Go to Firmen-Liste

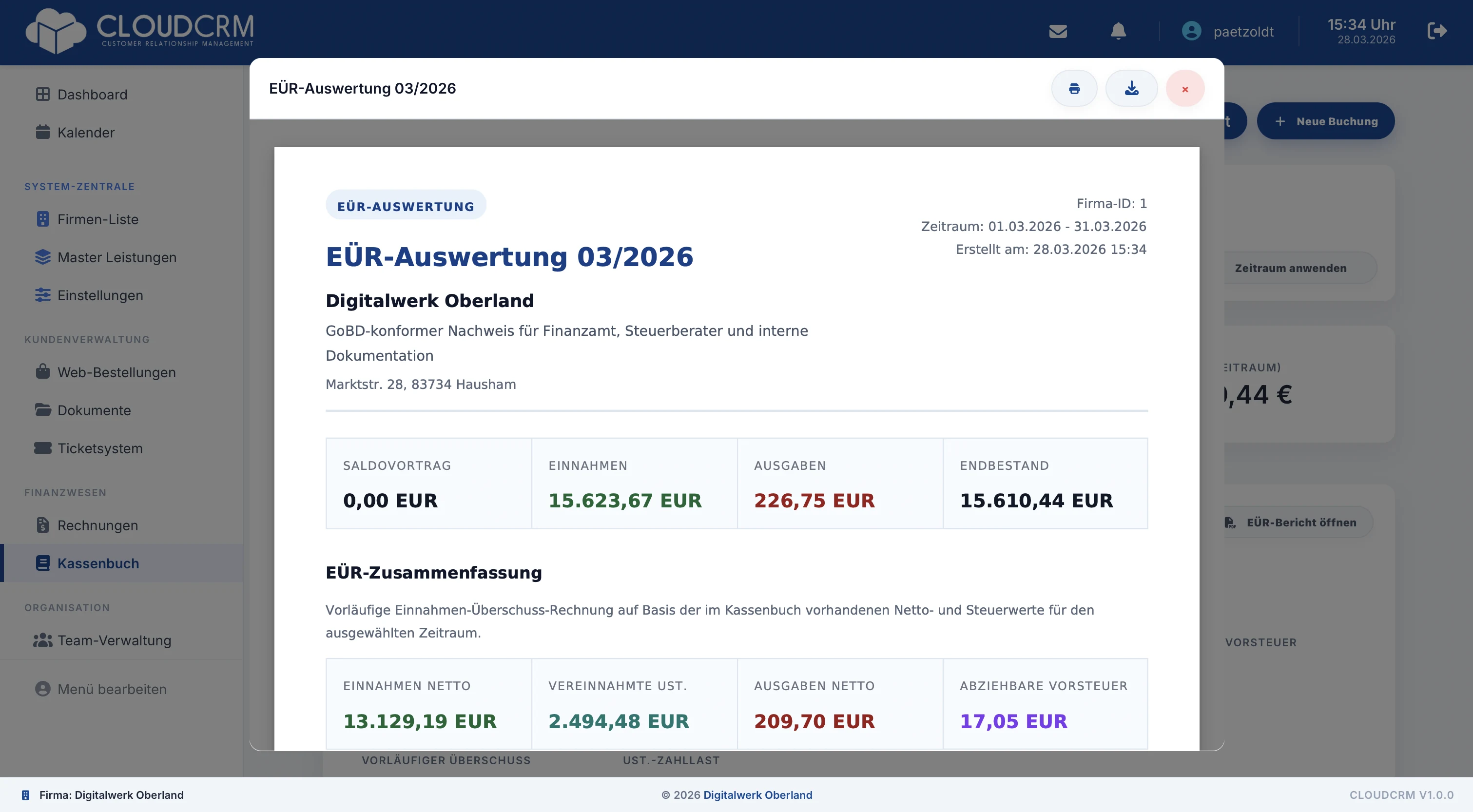pyautogui.click(x=121, y=220)
